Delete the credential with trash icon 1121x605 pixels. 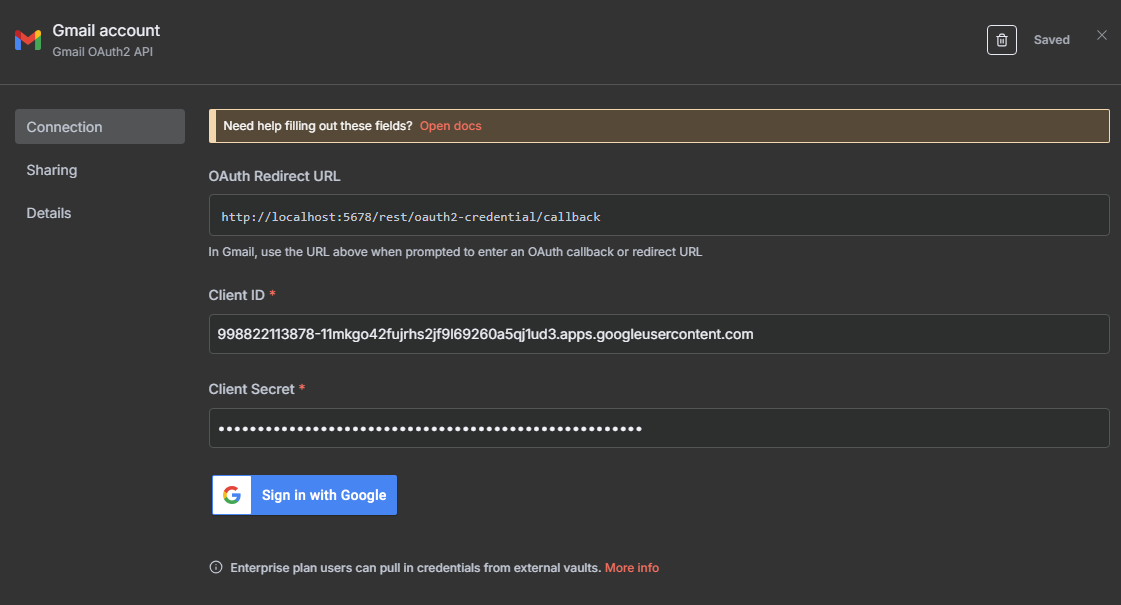point(1002,40)
